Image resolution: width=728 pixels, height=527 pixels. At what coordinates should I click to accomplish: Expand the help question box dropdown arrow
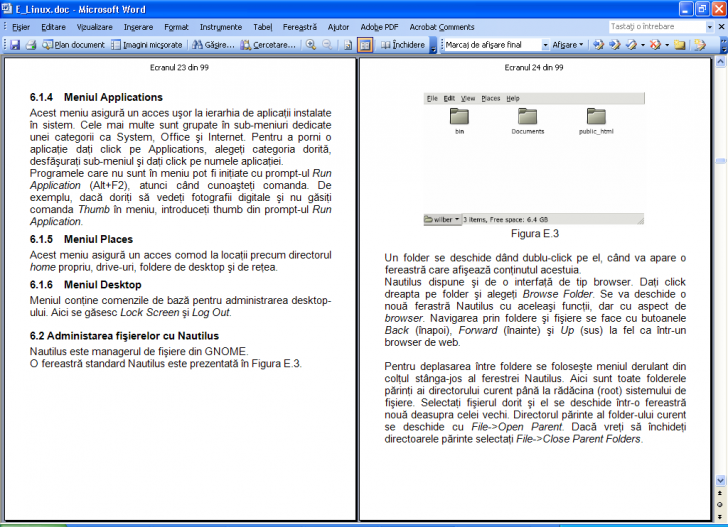pyautogui.click(x=709, y=27)
